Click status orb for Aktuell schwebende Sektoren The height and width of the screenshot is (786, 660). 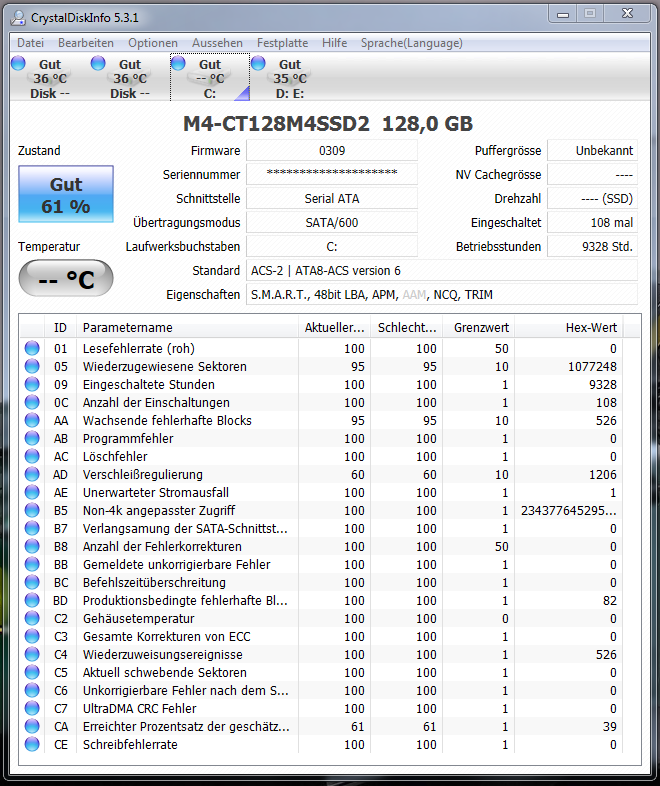point(32,672)
